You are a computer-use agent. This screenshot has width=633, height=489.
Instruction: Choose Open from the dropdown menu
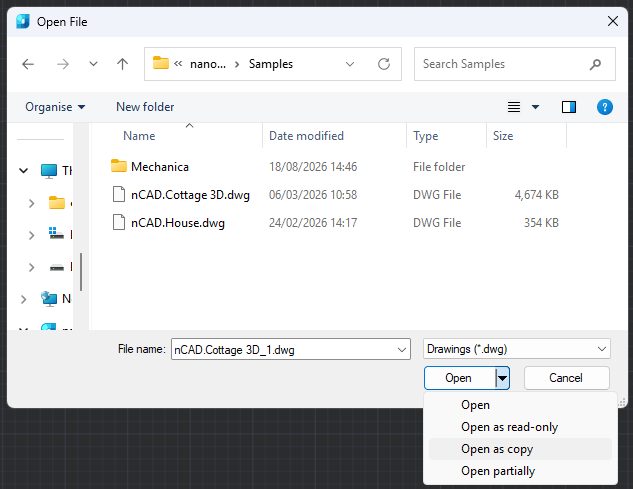[x=520, y=405]
